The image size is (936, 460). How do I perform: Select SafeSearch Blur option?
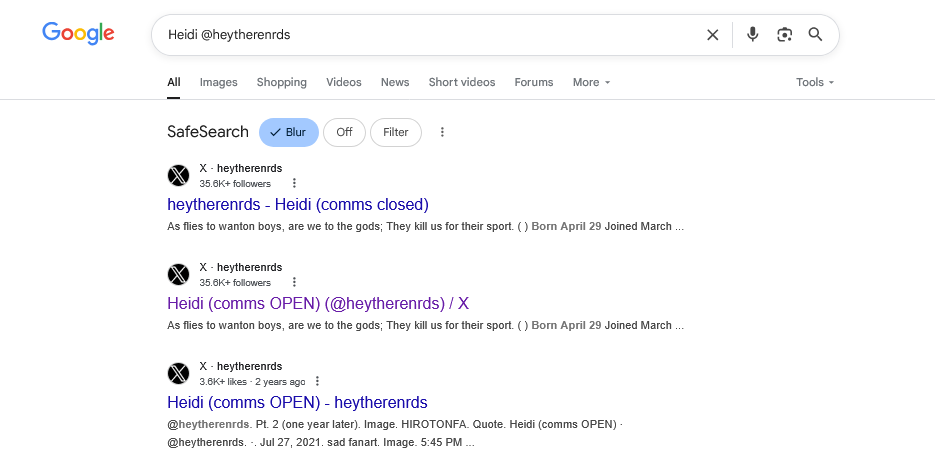pos(289,132)
